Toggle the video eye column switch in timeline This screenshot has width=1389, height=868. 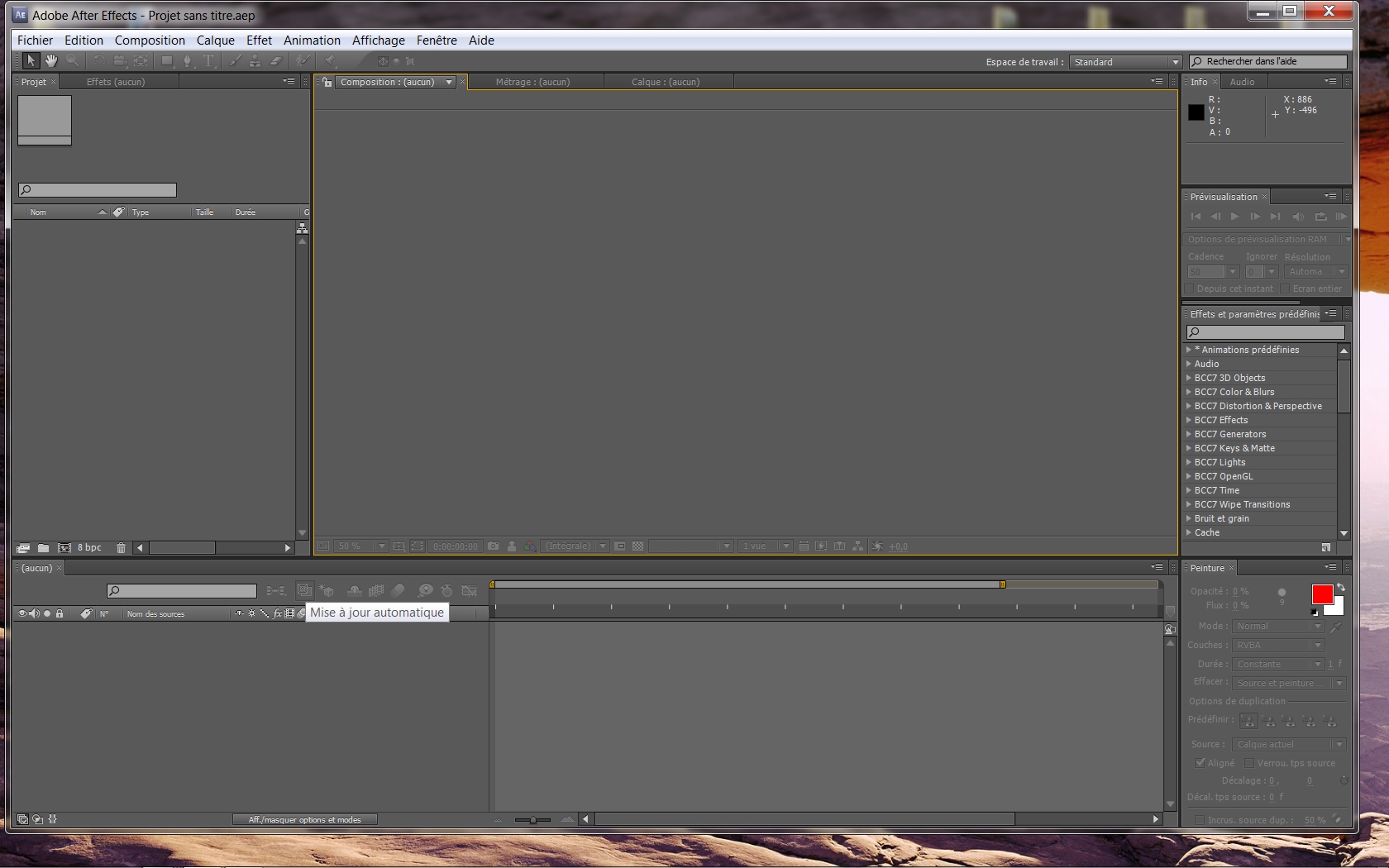click(23, 613)
